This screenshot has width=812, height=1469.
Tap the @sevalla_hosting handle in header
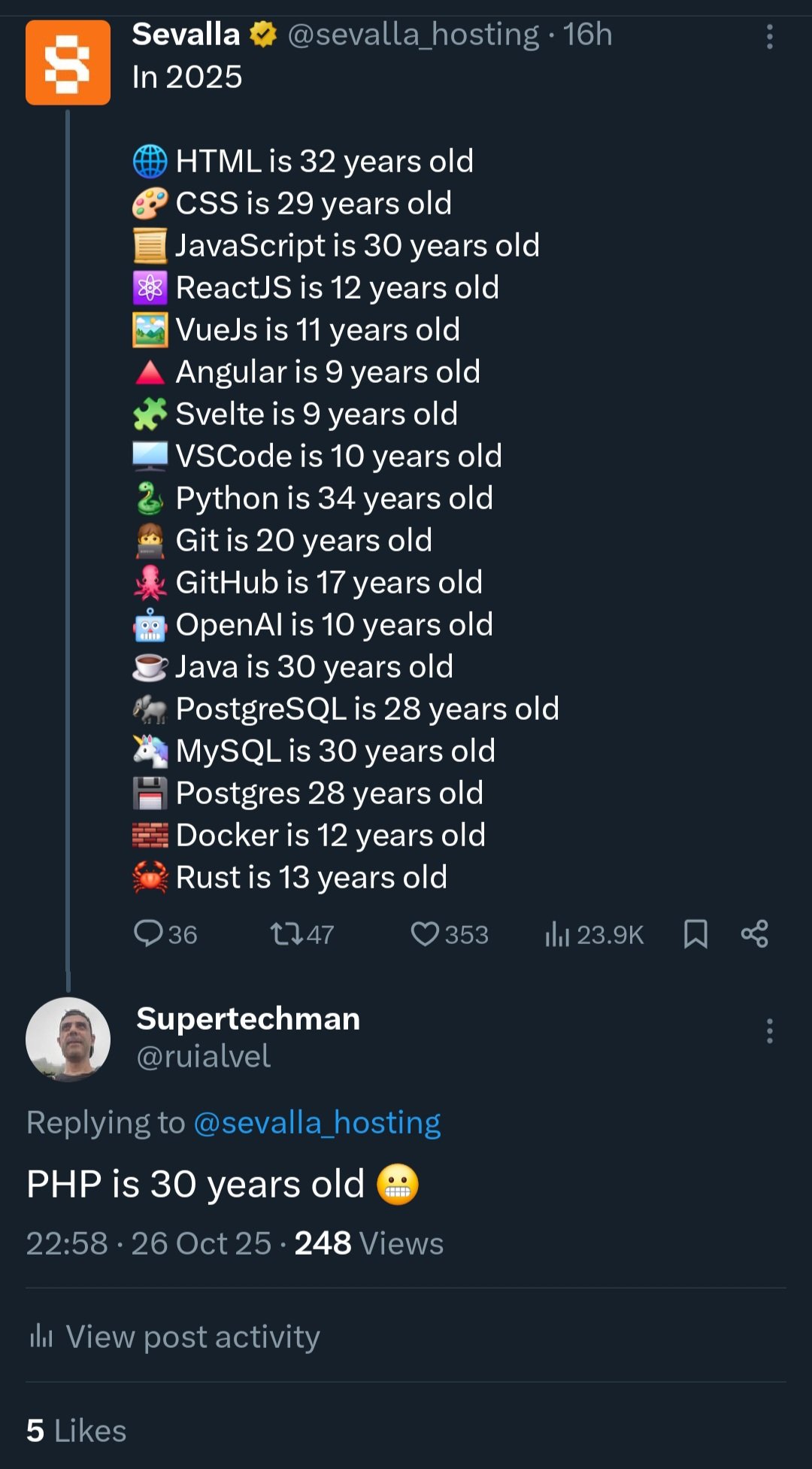(413, 35)
